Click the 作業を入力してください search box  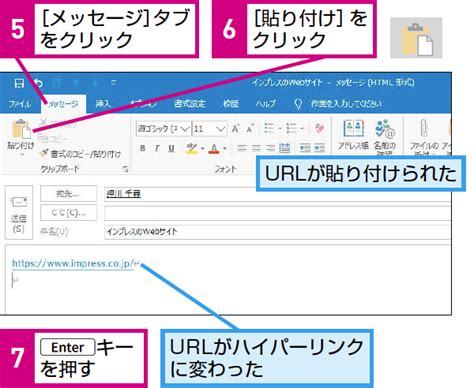(346, 104)
